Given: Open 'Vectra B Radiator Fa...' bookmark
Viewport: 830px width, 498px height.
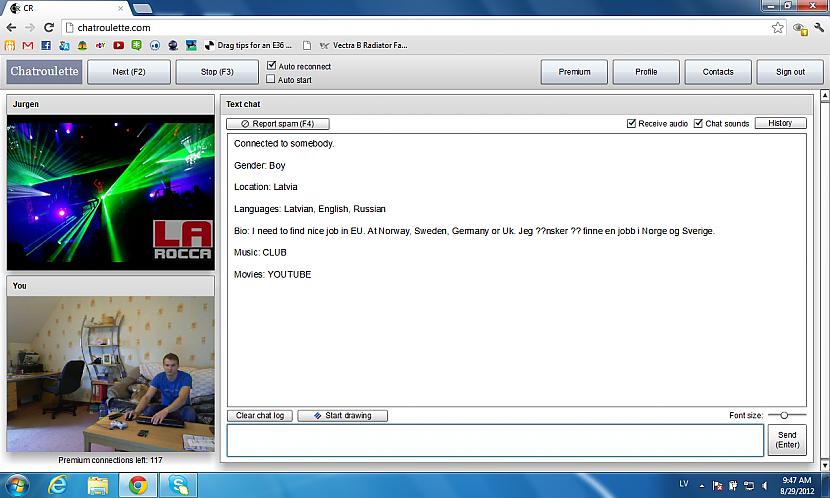Looking at the screenshot, I should click(x=363, y=46).
